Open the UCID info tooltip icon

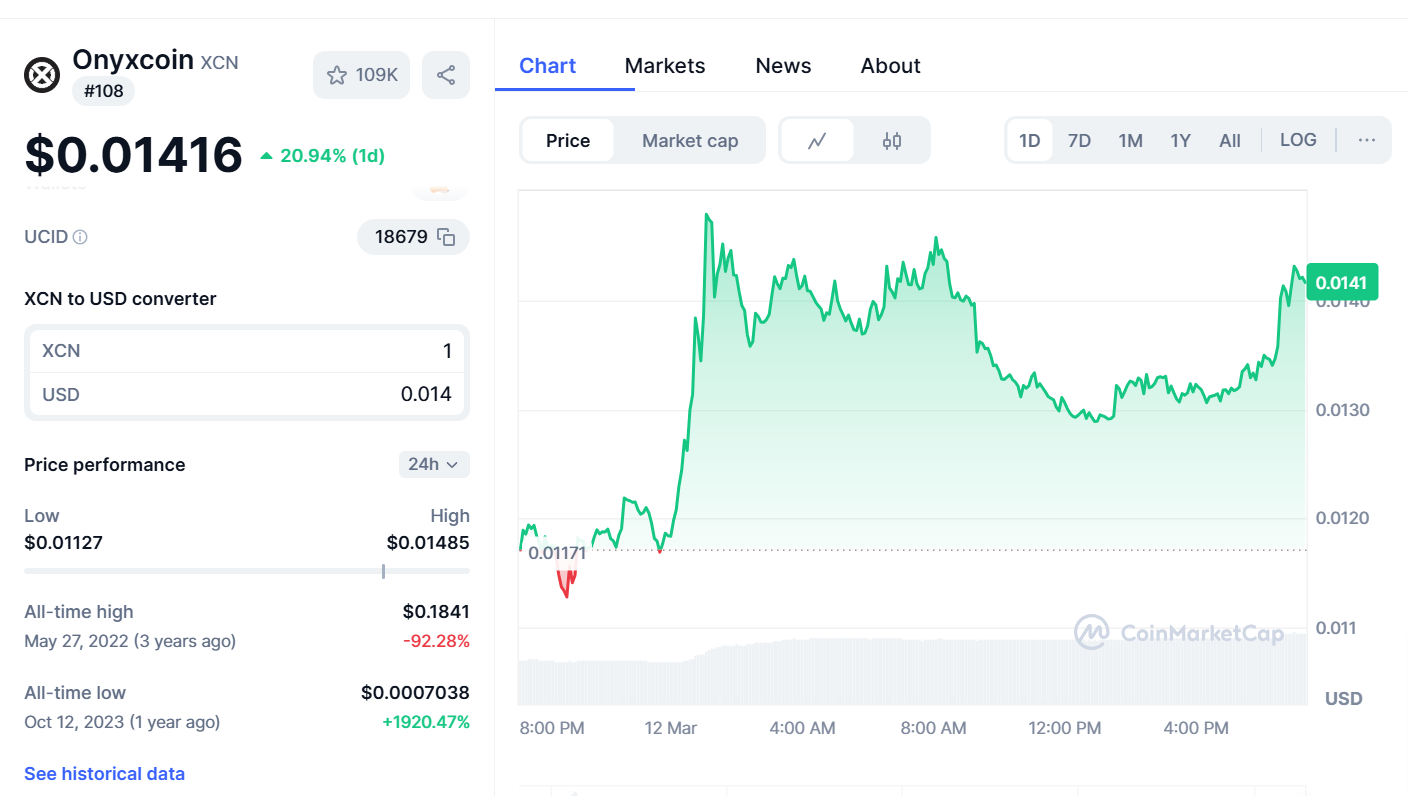click(x=80, y=236)
